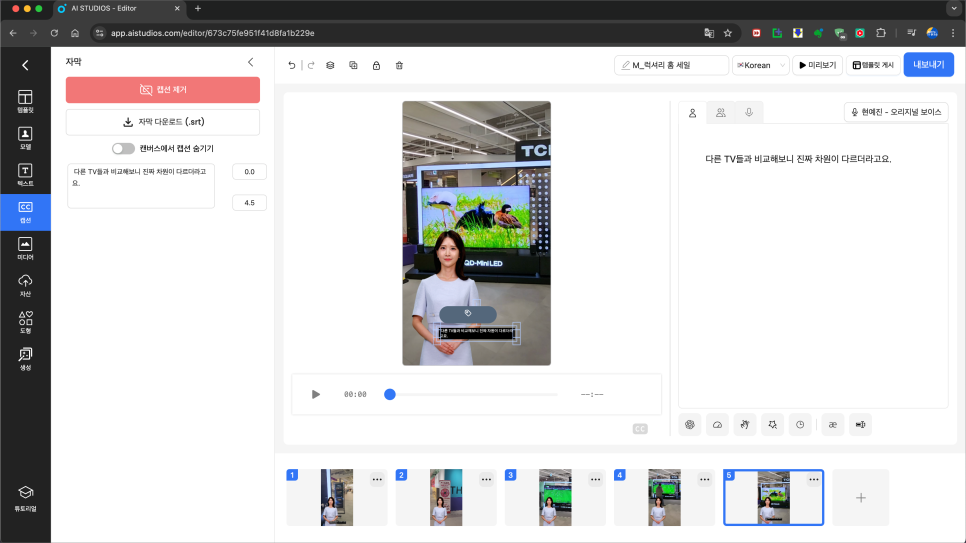Click the redo arrow in editor toolbar

[x=311, y=65]
